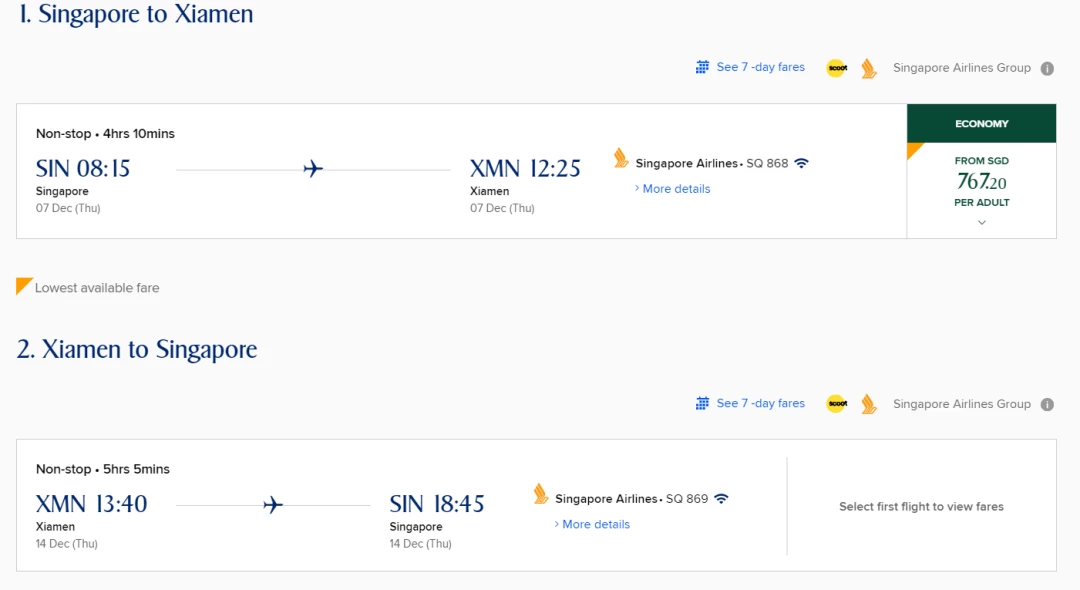Click the Wi-Fi icon next to SQ 868
The image size is (1080, 590).
point(801,163)
